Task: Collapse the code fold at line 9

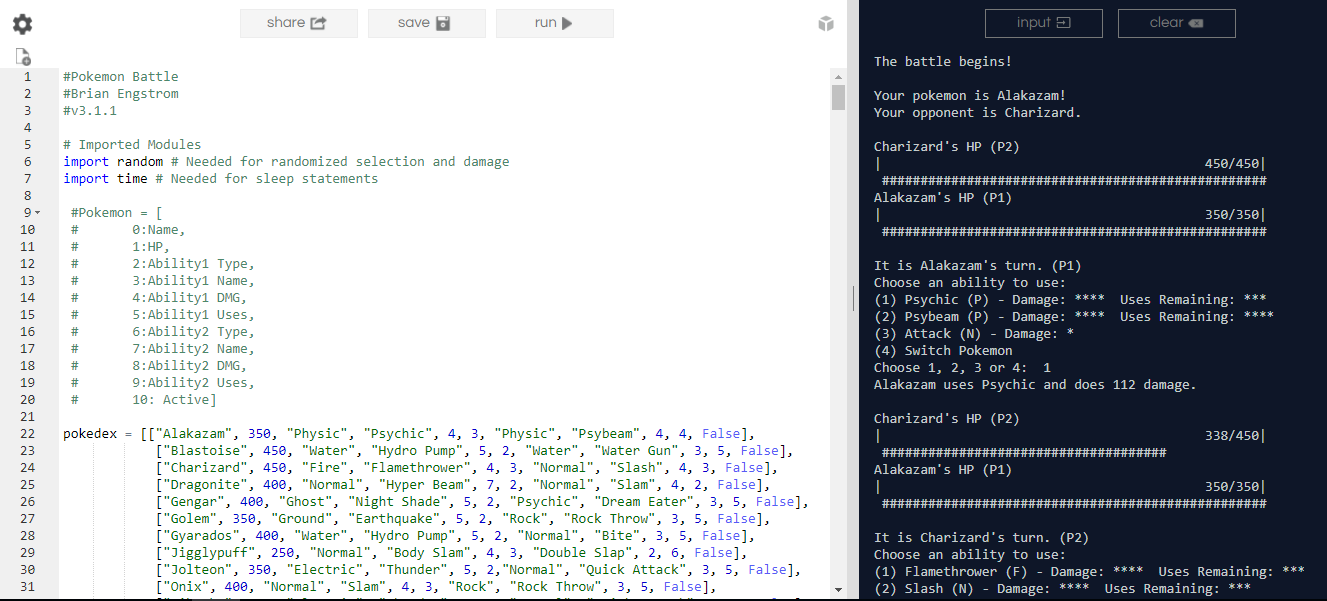Action: click(38, 212)
